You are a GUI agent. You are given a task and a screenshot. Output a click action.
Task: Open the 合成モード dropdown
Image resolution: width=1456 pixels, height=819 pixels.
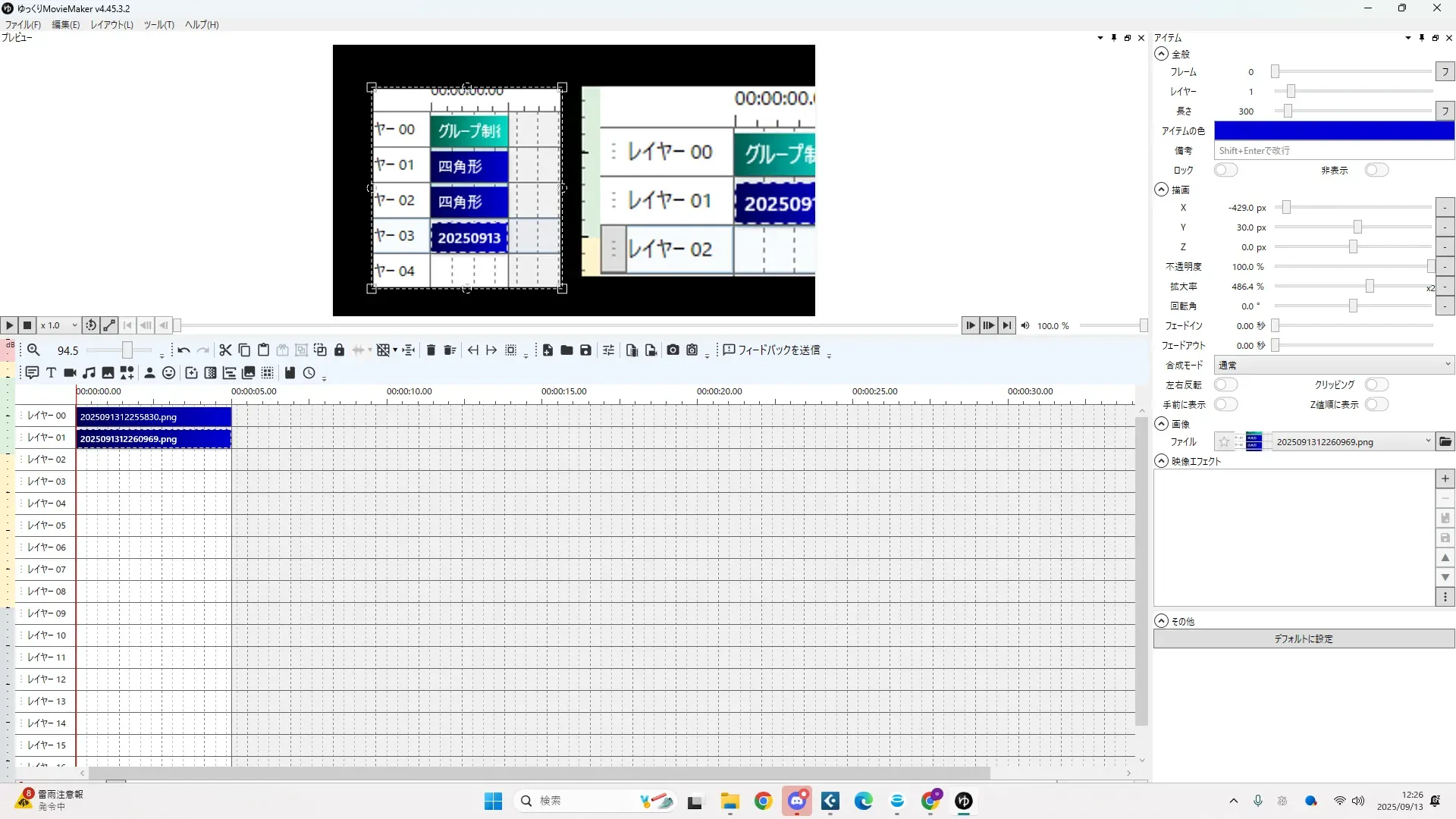(x=1333, y=366)
